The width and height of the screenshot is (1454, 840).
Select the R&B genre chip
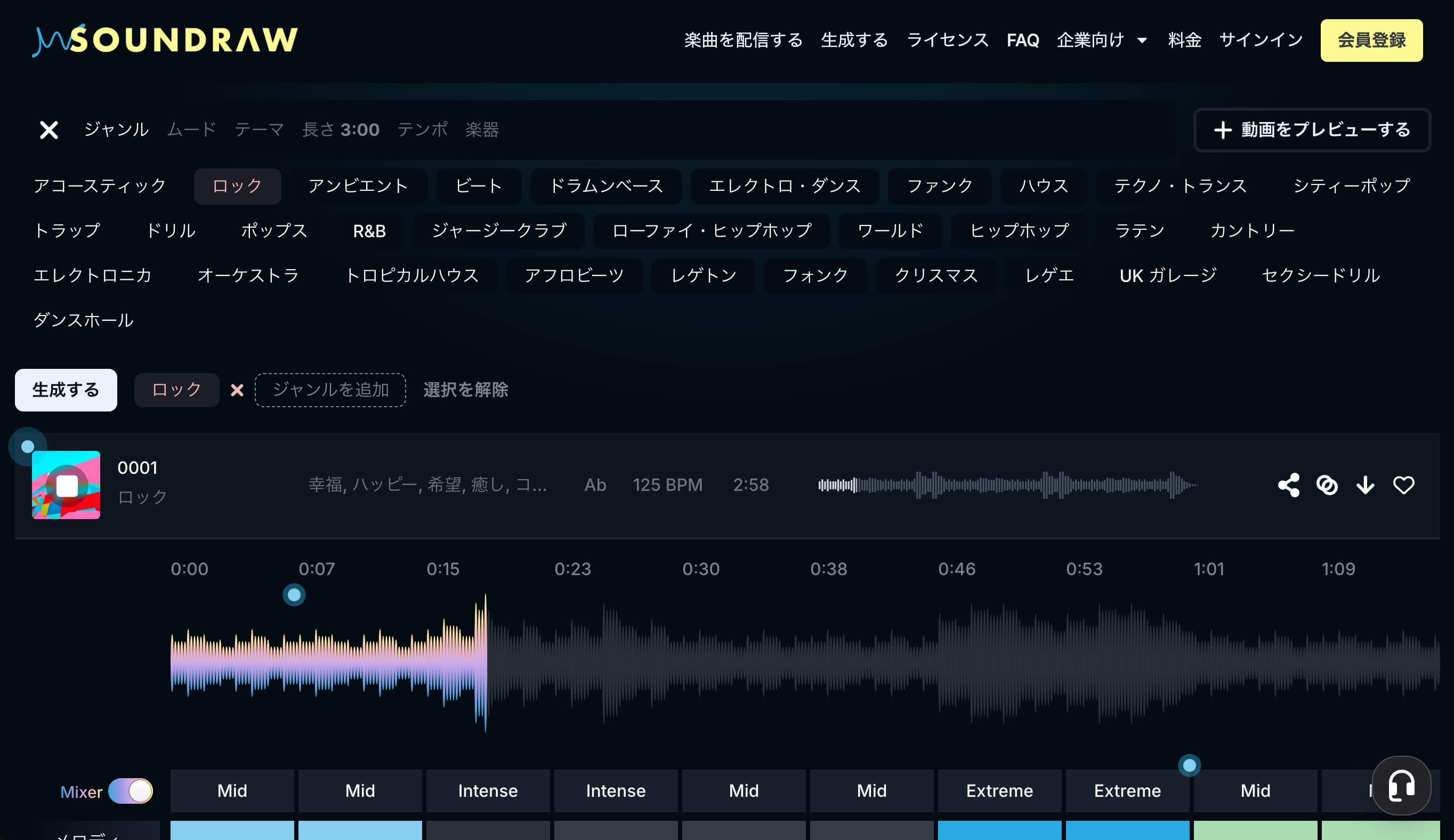pos(369,231)
